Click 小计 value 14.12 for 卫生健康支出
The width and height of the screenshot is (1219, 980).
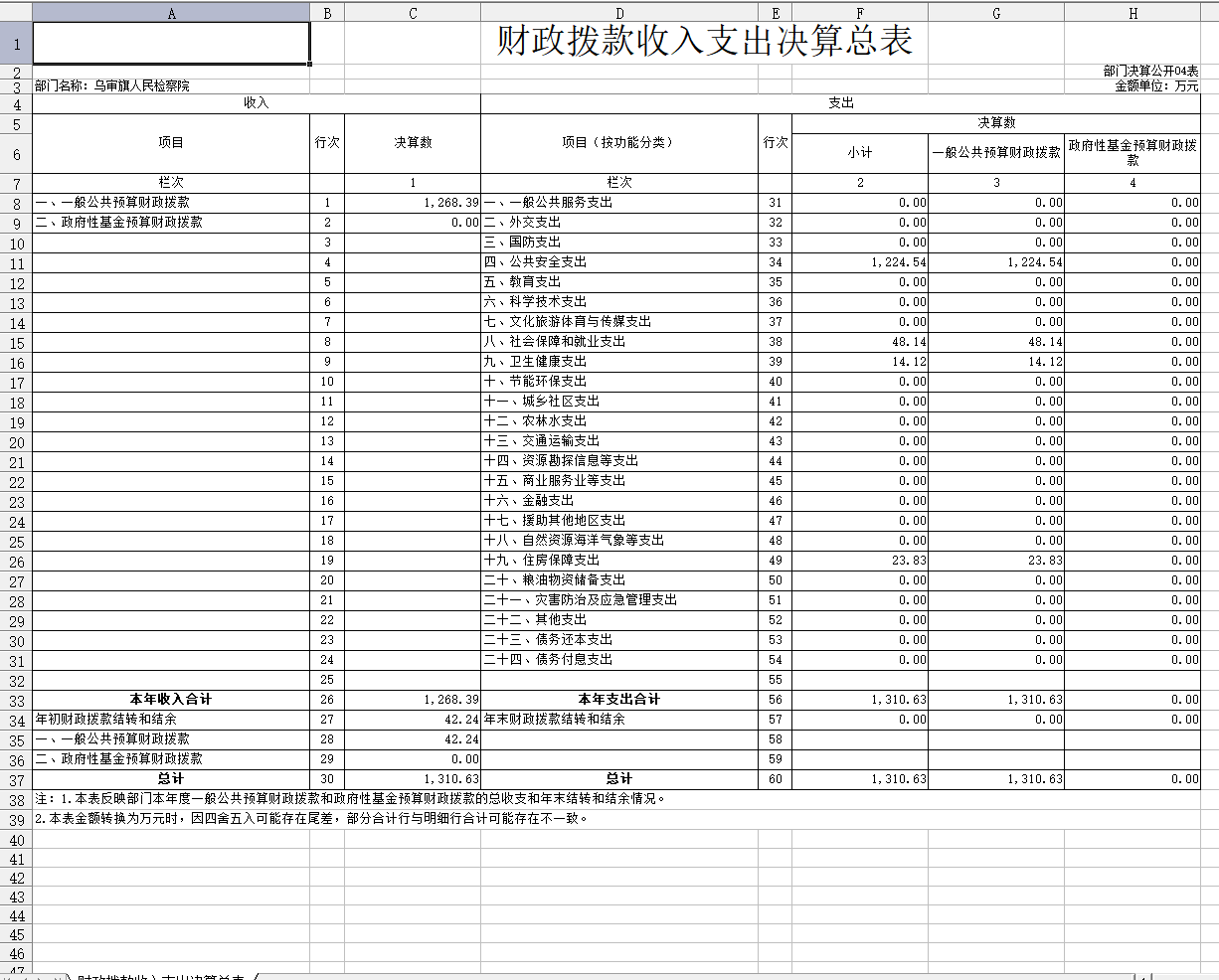point(860,362)
